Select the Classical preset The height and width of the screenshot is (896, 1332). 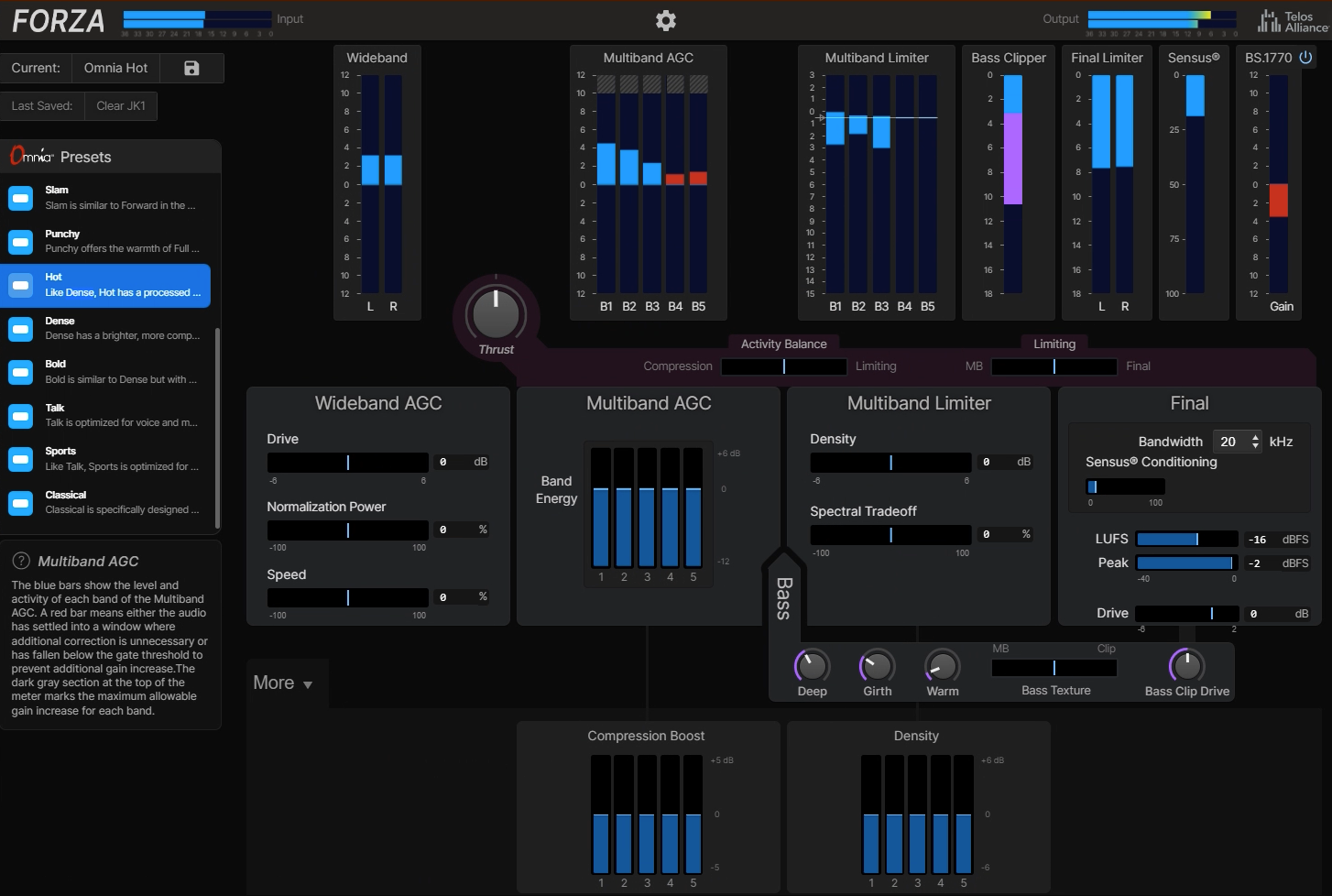pos(105,502)
